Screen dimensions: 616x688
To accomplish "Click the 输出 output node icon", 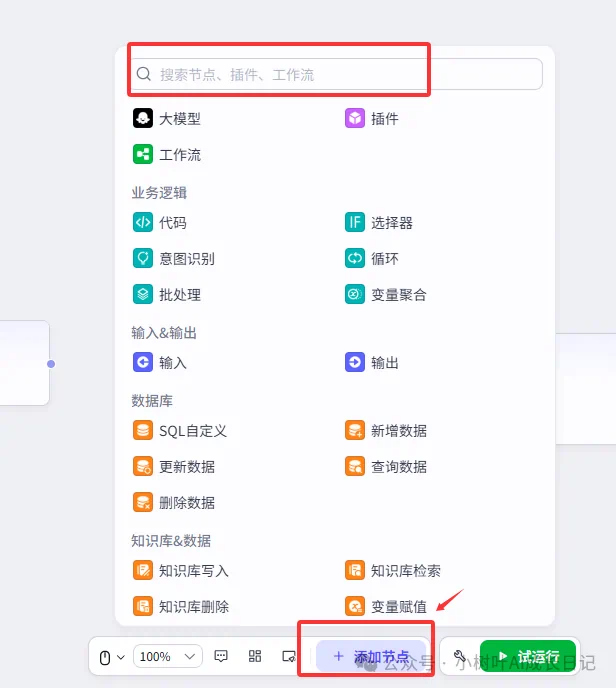I will [x=355, y=362].
